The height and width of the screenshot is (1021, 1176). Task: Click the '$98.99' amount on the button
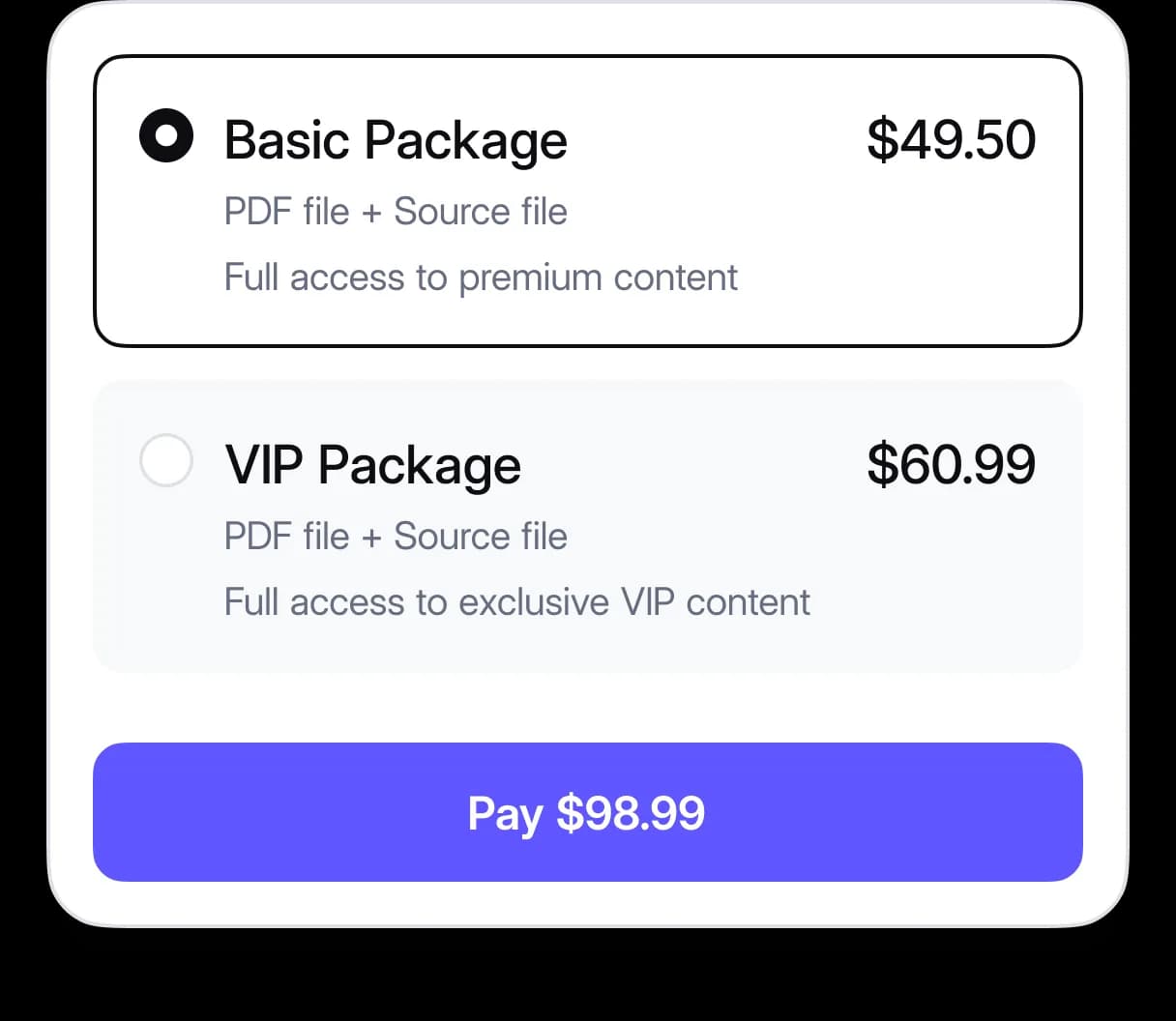(631, 812)
